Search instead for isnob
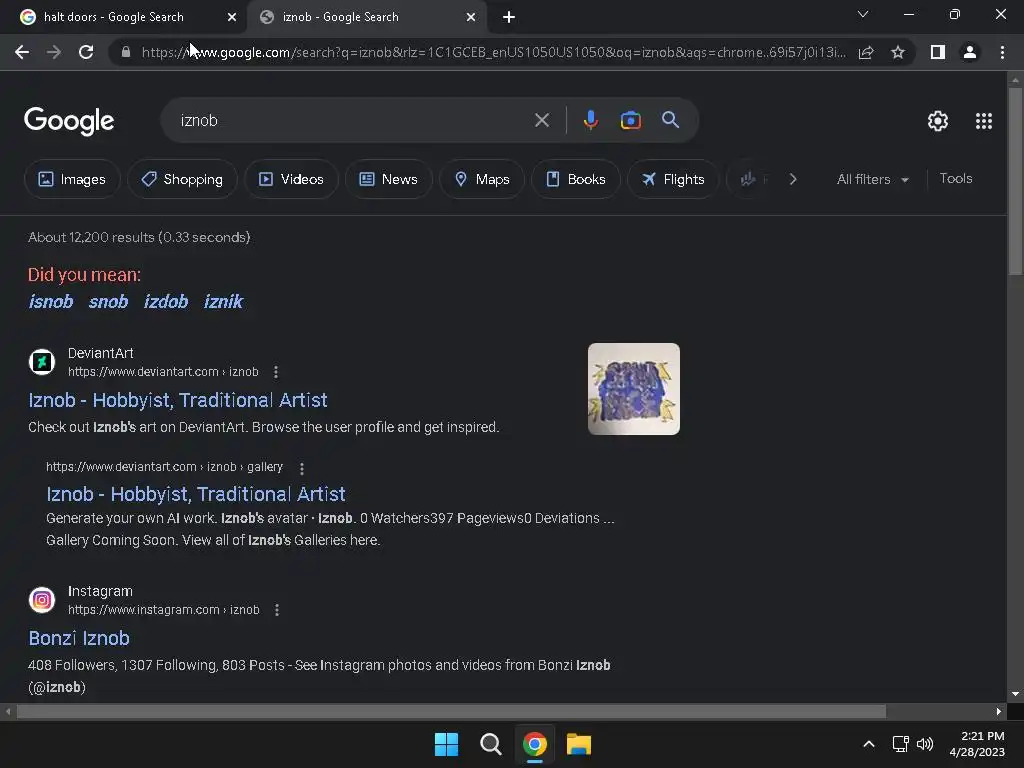The image size is (1024, 768). coord(51,302)
